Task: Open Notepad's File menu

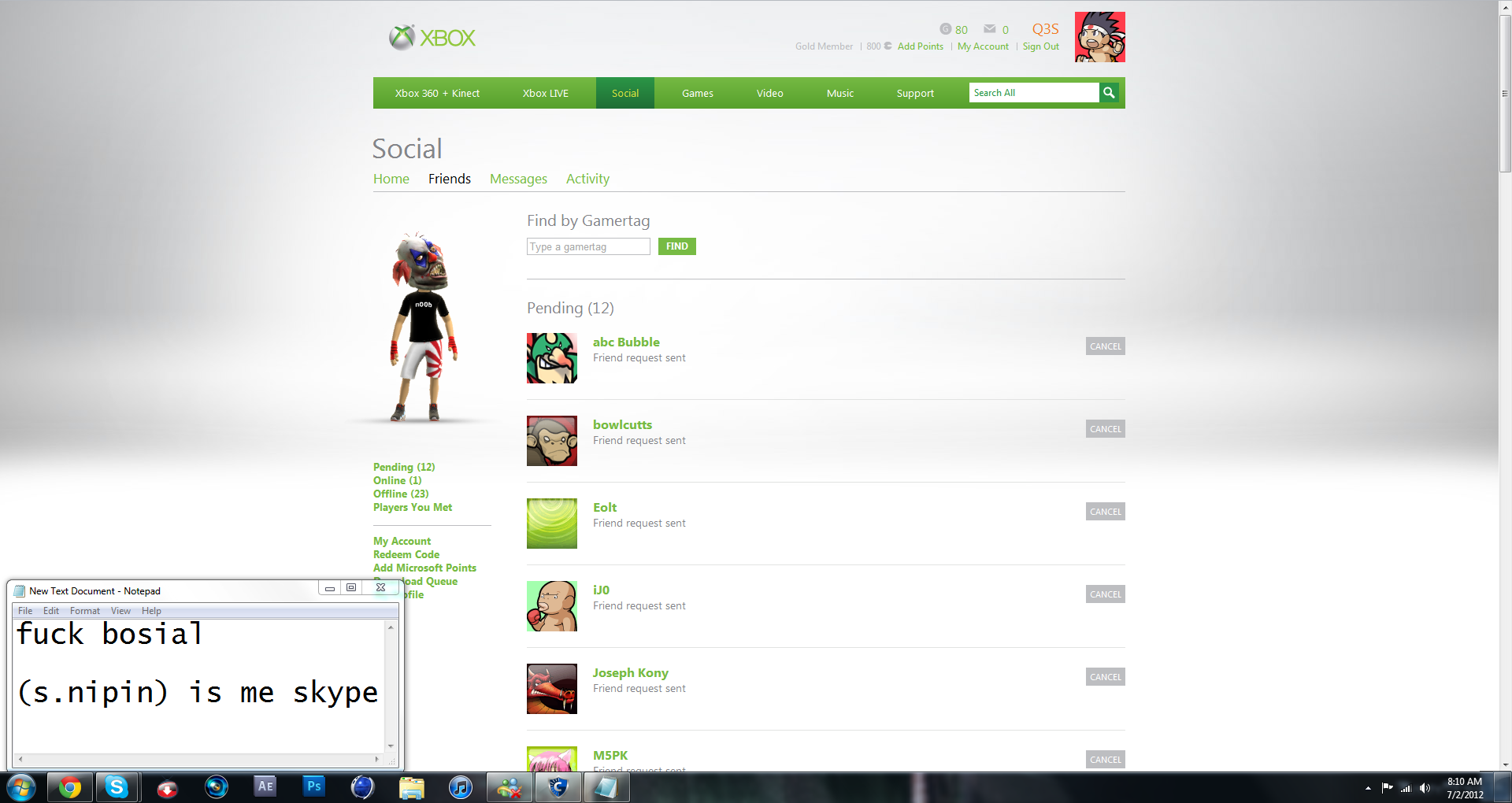Action: [x=25, y=611]
